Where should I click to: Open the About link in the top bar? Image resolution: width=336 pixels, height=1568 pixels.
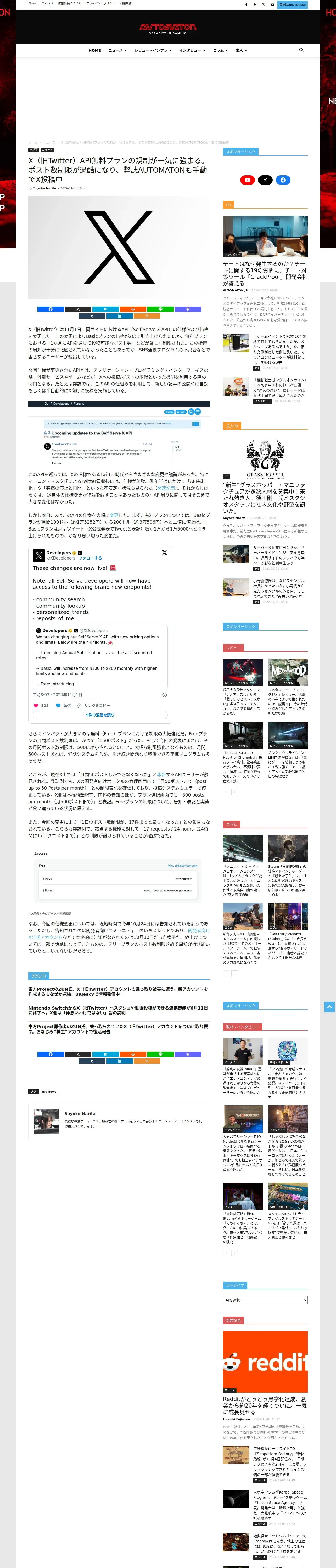32,4
